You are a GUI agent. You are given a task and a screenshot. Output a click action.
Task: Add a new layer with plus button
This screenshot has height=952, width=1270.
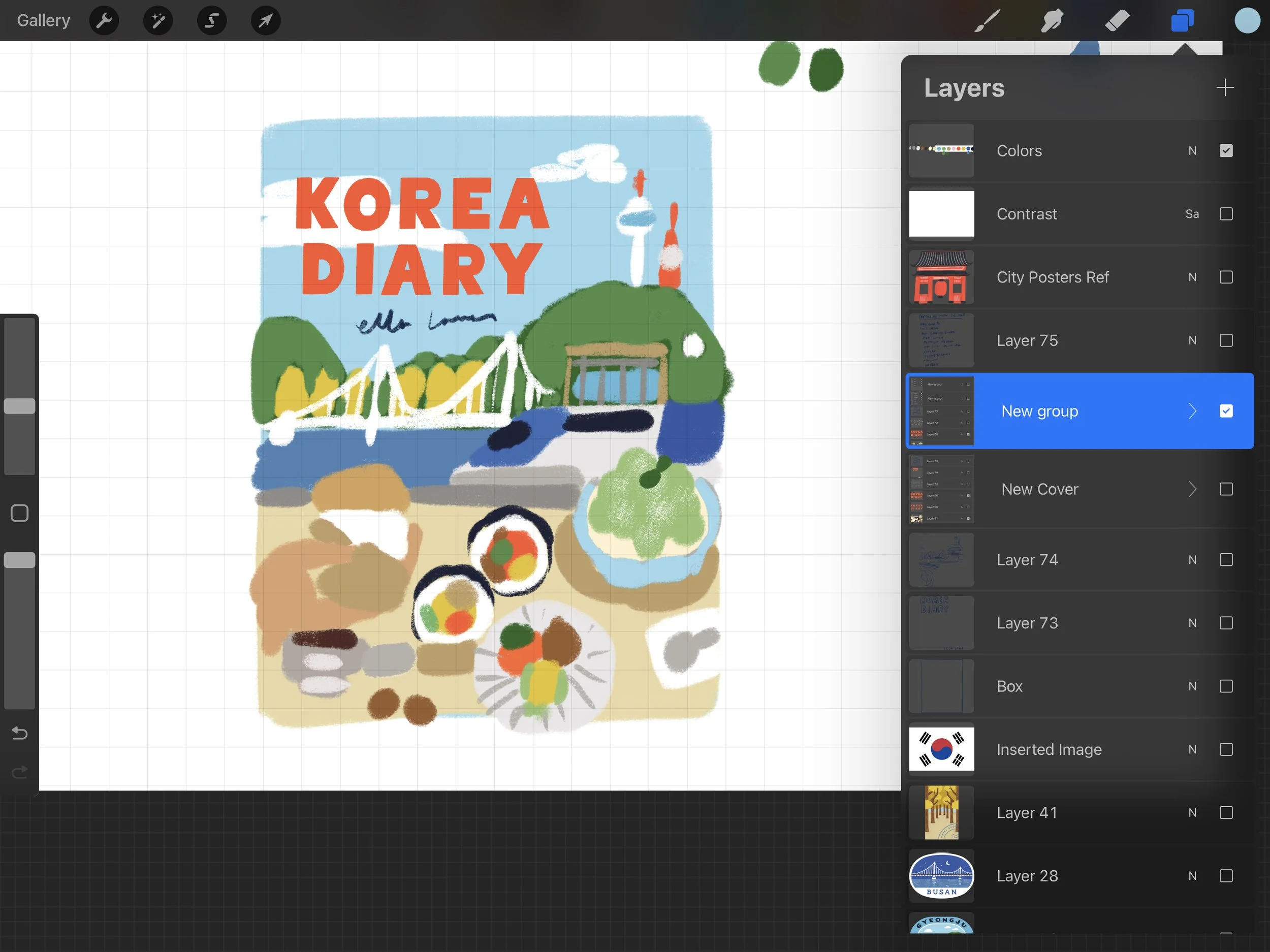[1225, 88]
